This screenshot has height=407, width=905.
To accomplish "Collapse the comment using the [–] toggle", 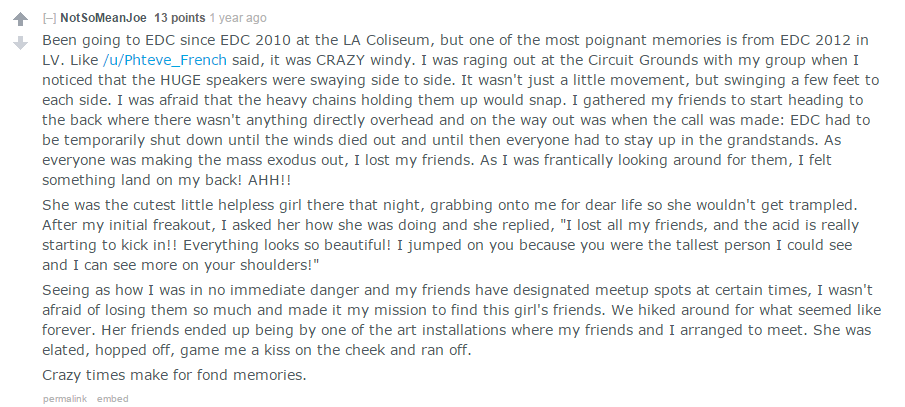I will click(49, 18).
